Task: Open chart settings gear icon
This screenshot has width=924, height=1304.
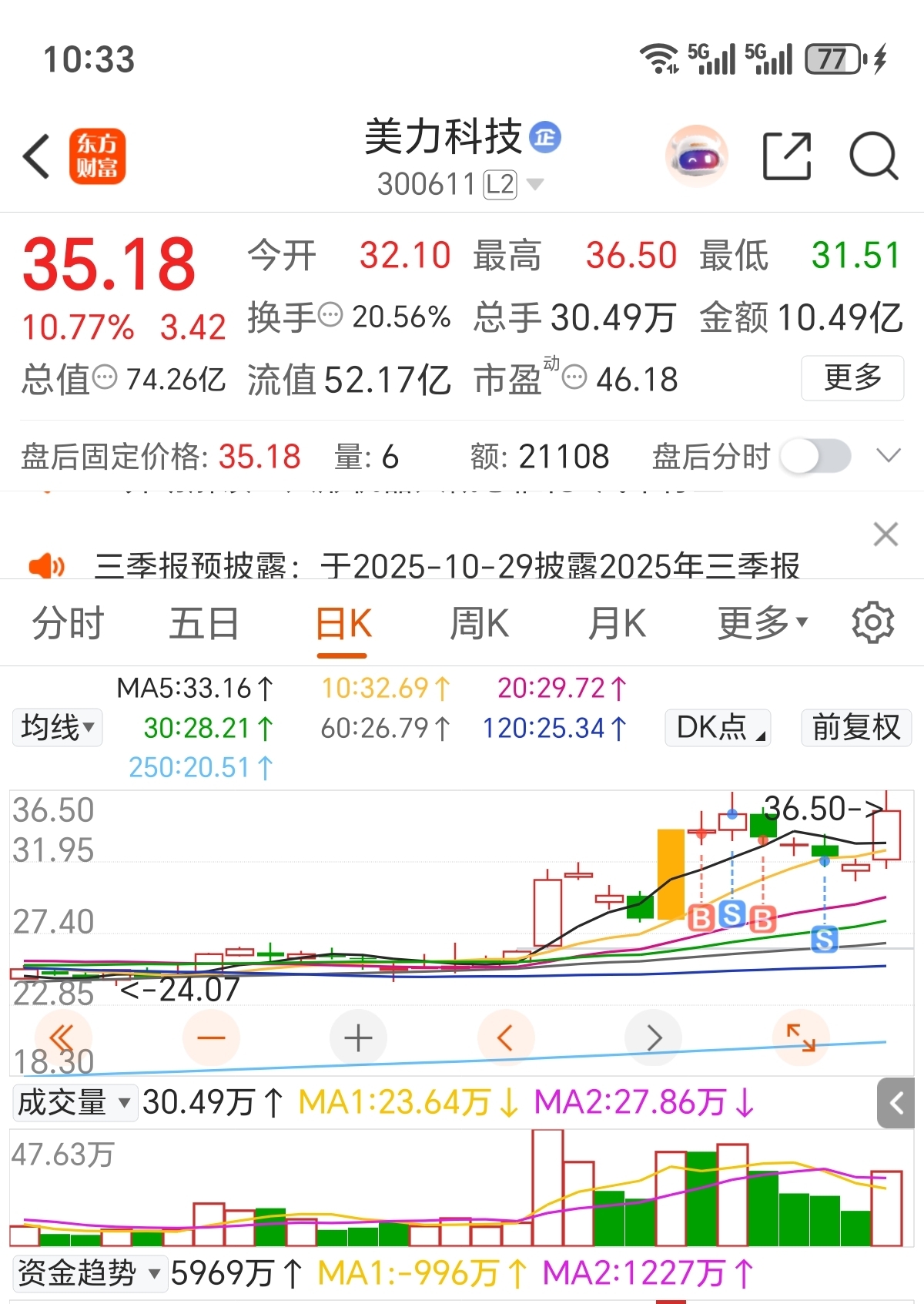Action: pyautogui.click(x=872, y=622)
